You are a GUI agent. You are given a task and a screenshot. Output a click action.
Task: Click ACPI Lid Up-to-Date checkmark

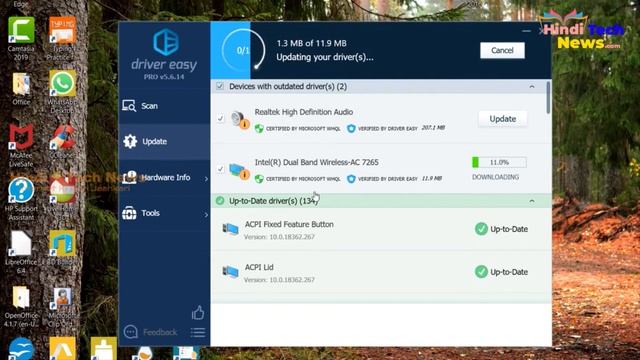481,271
